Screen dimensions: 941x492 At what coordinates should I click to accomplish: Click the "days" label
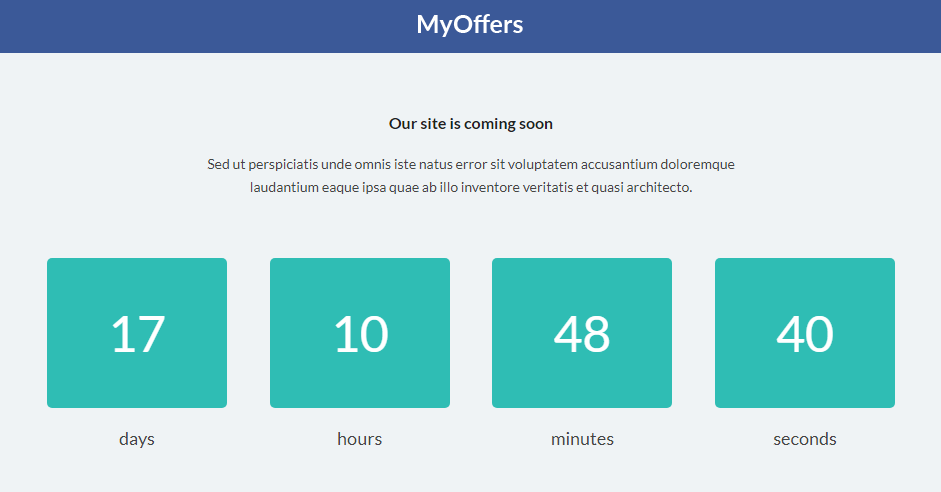point(137,439)
